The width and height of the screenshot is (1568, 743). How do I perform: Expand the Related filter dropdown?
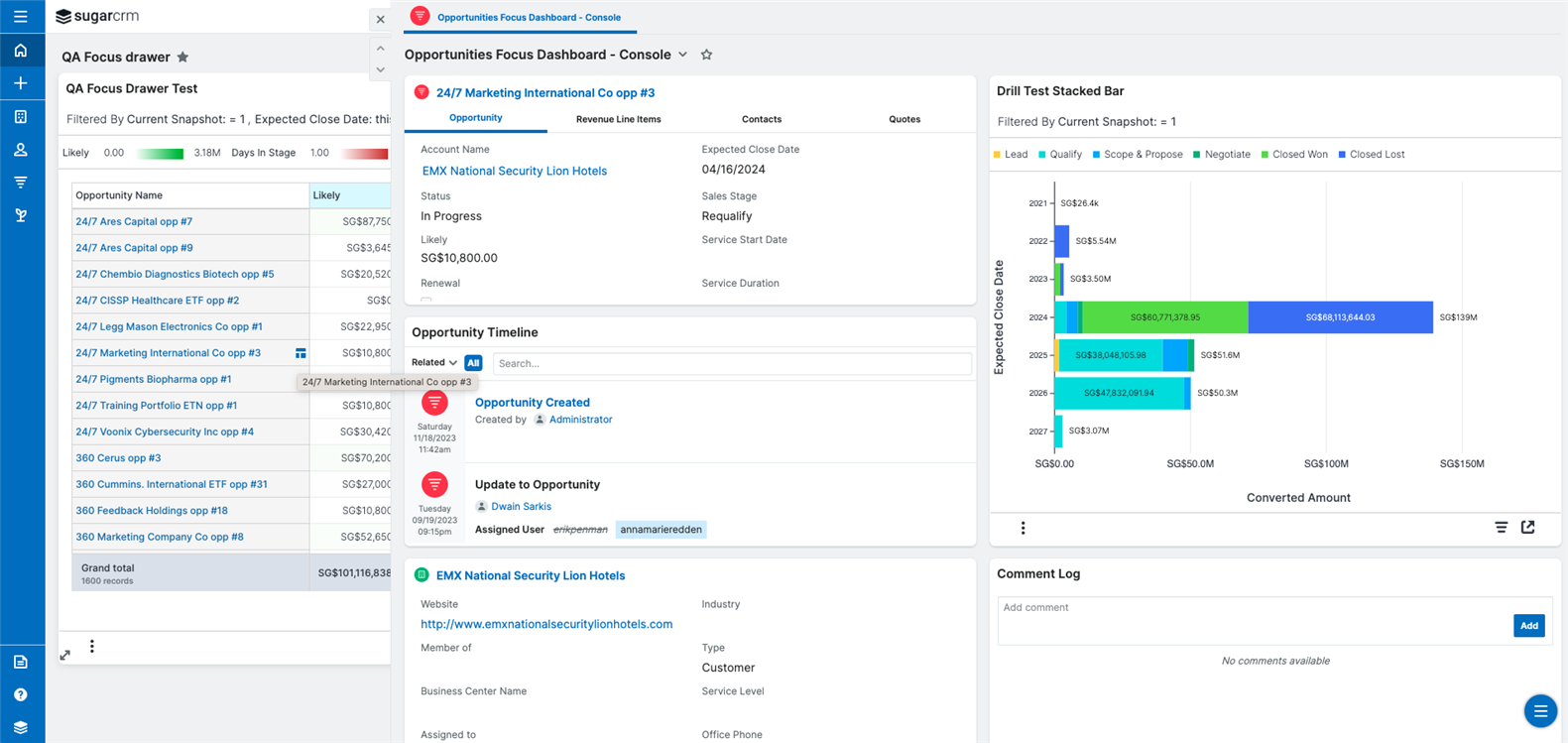click(434, 363)
